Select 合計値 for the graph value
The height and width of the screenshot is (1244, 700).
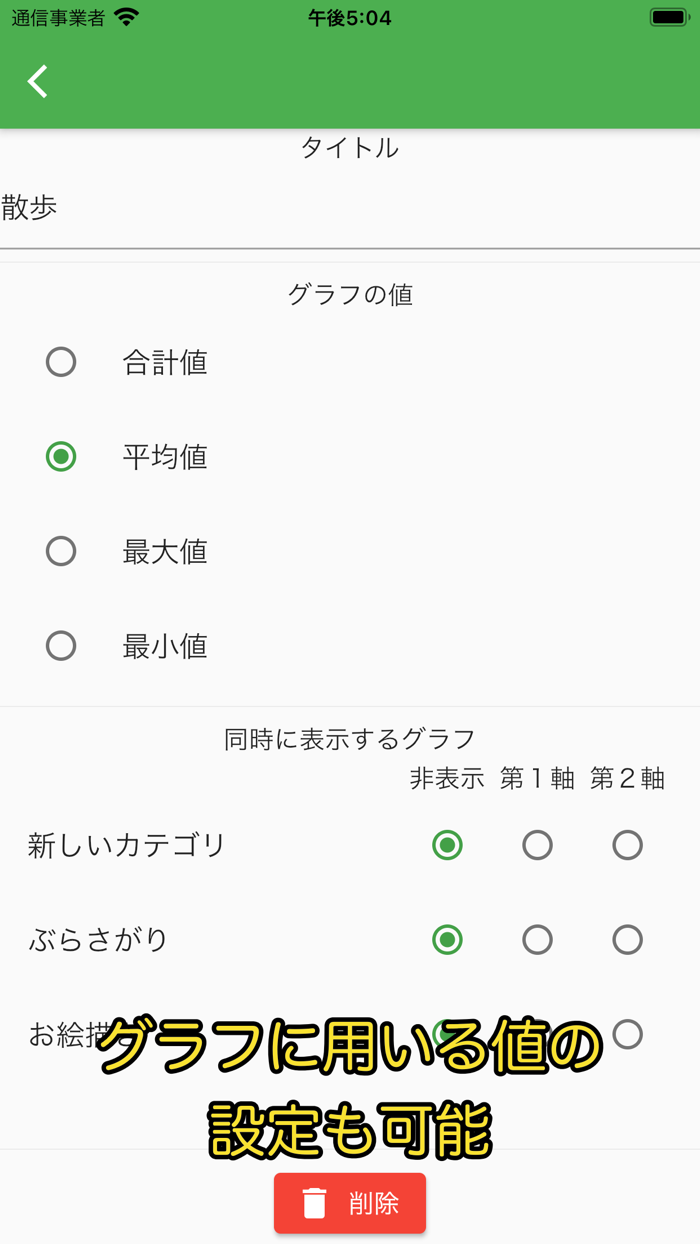tap(61, 362)
